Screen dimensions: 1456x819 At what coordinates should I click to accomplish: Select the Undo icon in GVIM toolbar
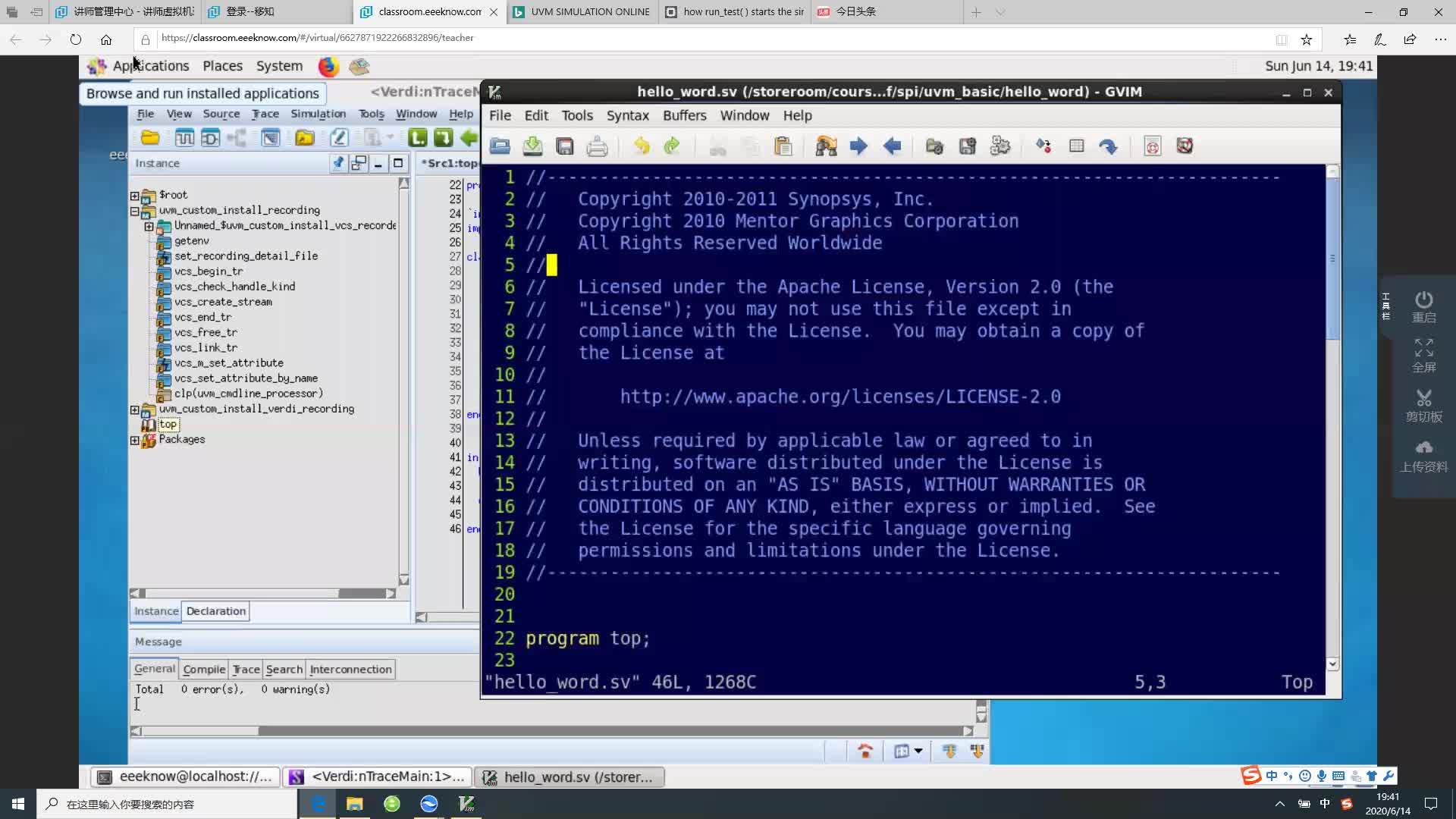click(640, 146)
